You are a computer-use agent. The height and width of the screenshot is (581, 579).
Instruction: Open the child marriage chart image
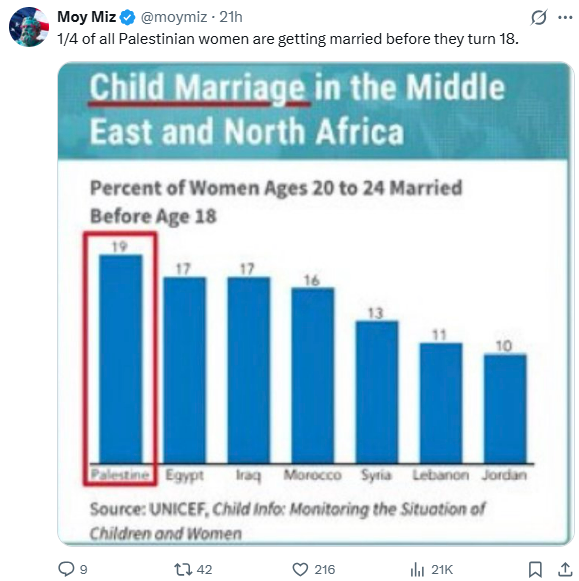(x=316, y=304)
